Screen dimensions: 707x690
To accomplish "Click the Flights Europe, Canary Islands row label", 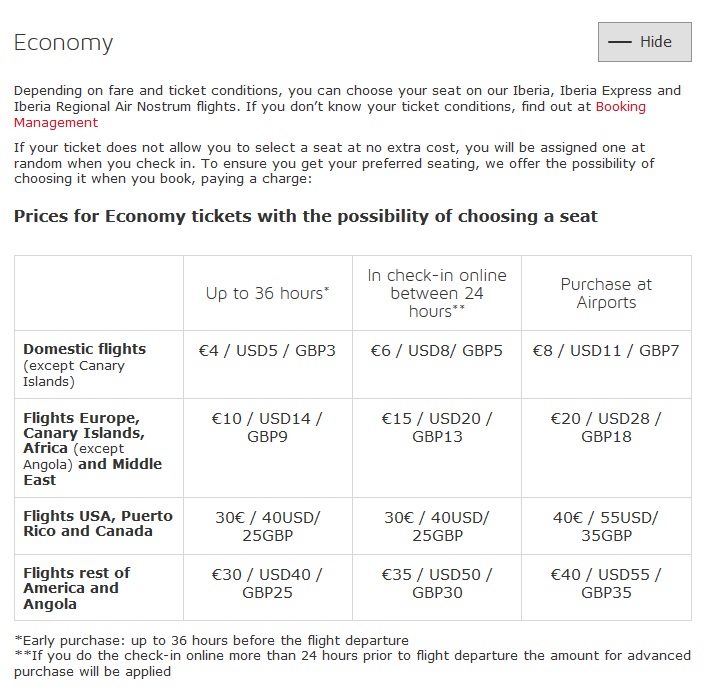I will [92, 449].
